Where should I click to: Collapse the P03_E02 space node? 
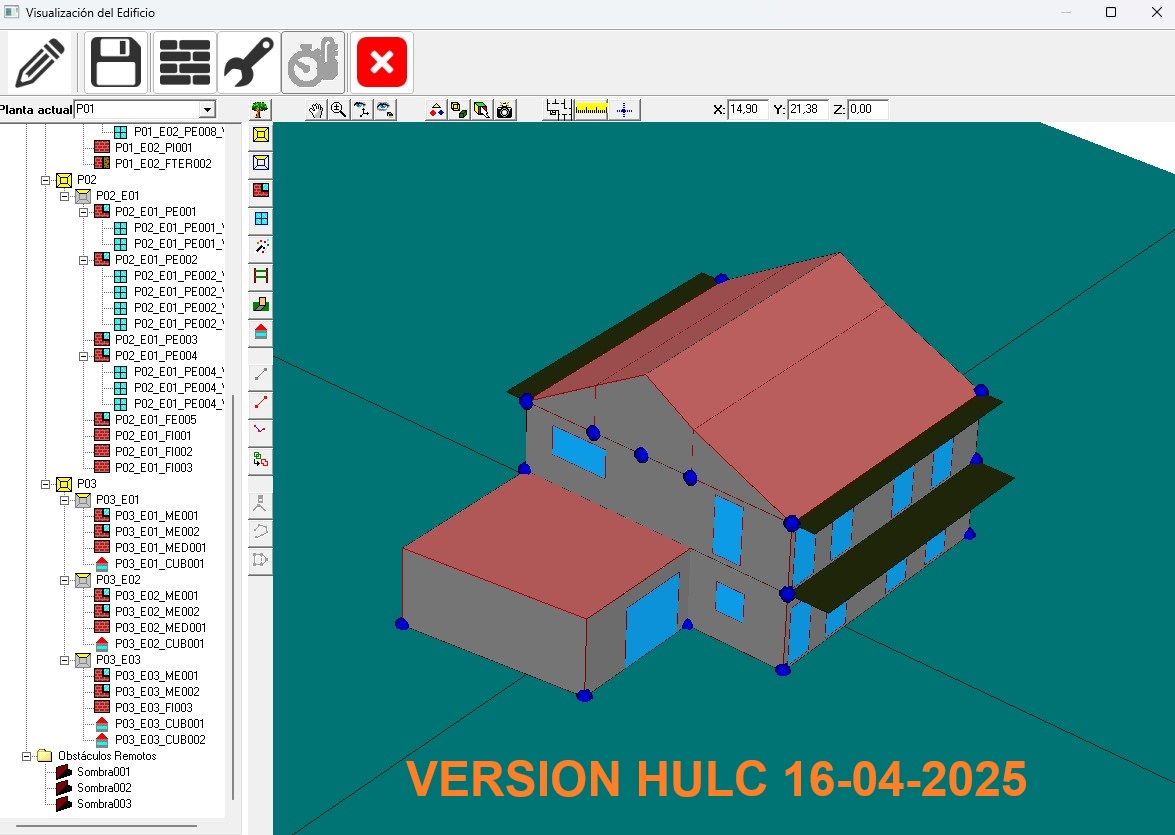[x=65, y=580]
